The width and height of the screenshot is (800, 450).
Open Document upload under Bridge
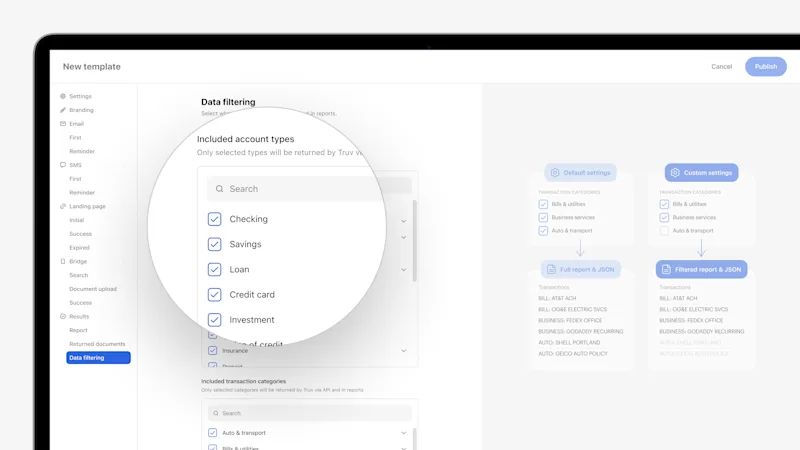(93, 289)
